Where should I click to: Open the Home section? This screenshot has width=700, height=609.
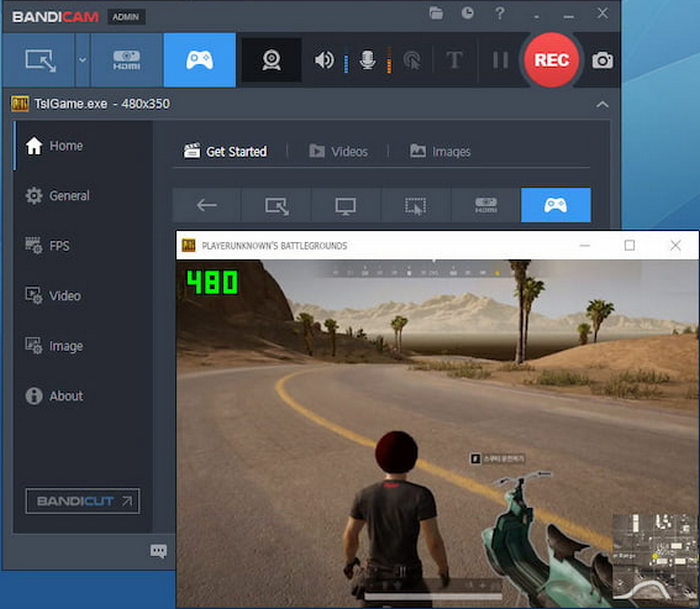[83, 146]
